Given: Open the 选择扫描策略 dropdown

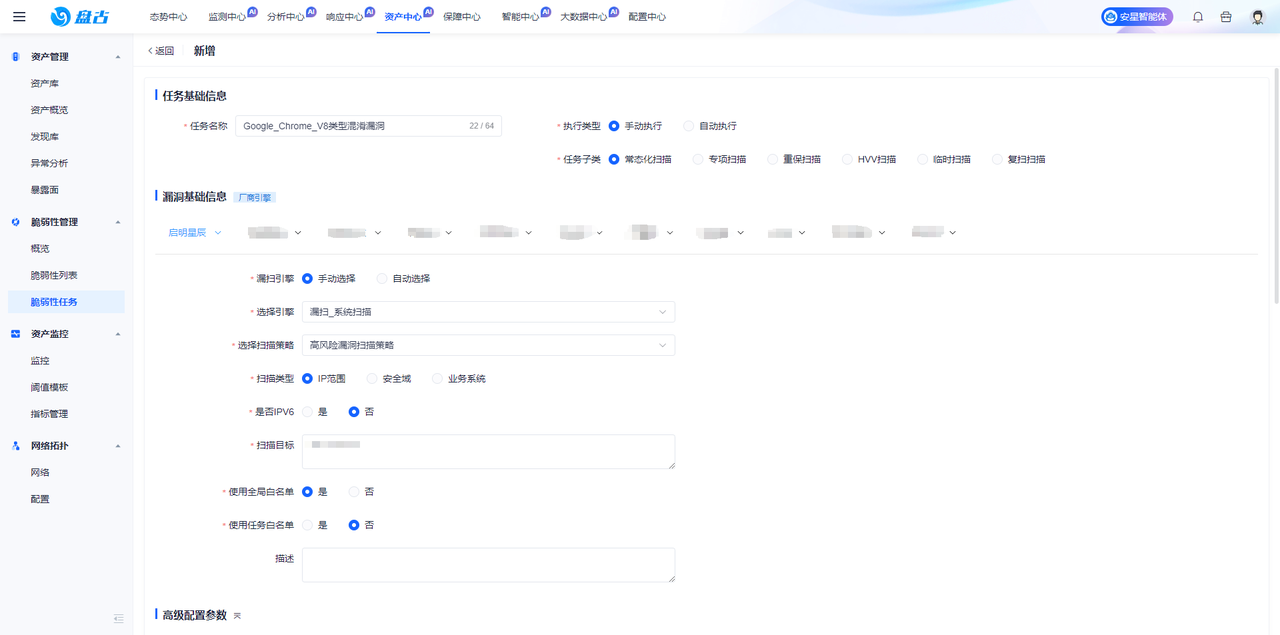Looking at the screenshot, I should tap(488, 344).
